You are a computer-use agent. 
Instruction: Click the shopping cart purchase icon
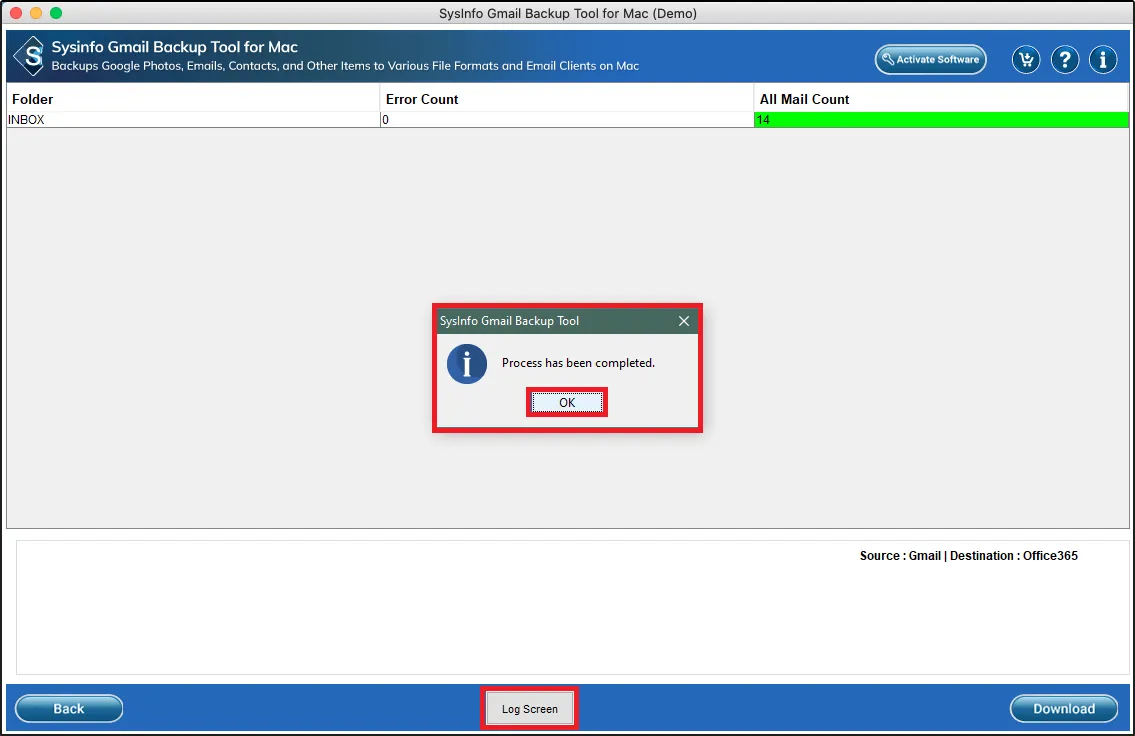coord(1026,59)
